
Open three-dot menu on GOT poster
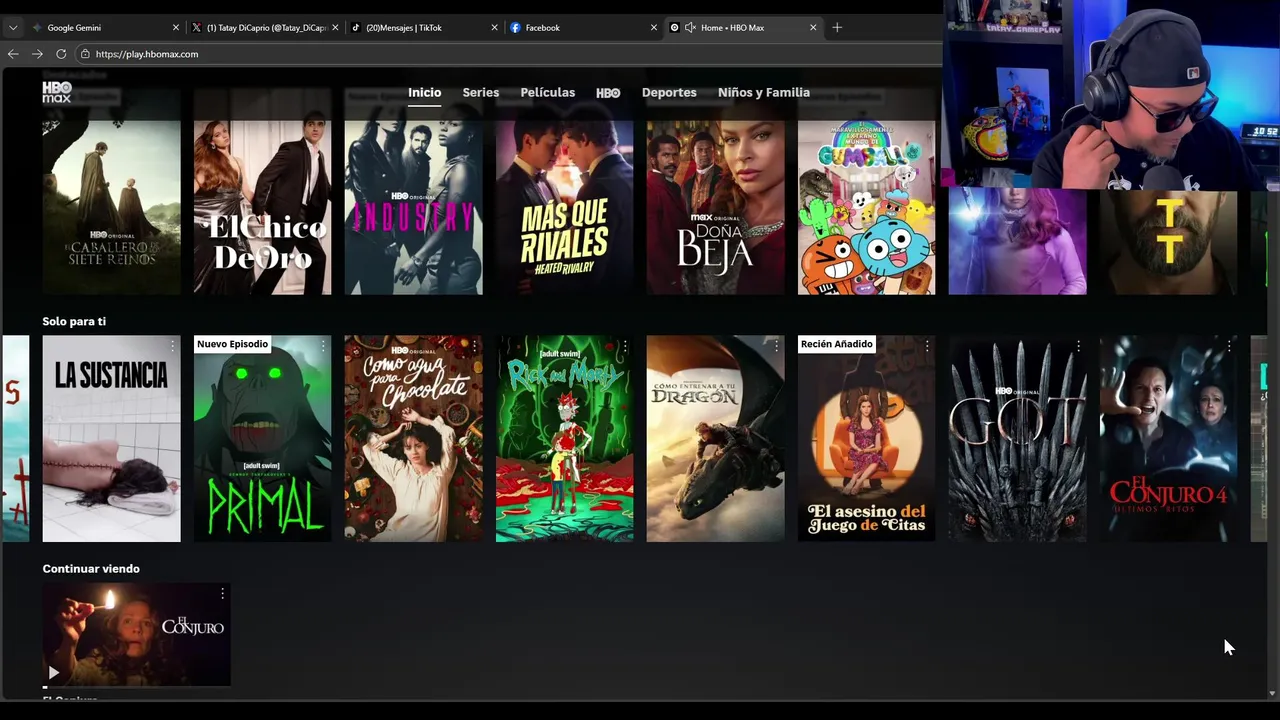(x=1078, y=346)
